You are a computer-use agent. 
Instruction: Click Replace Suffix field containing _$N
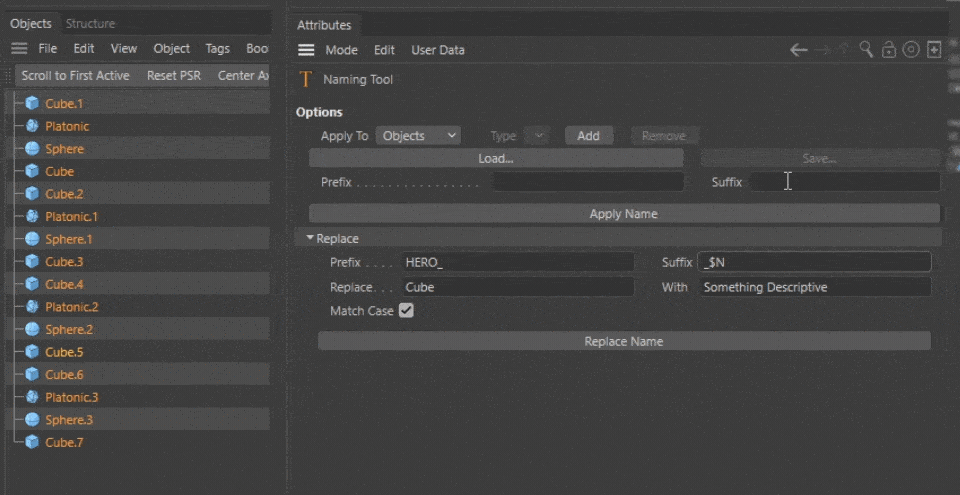815,262
